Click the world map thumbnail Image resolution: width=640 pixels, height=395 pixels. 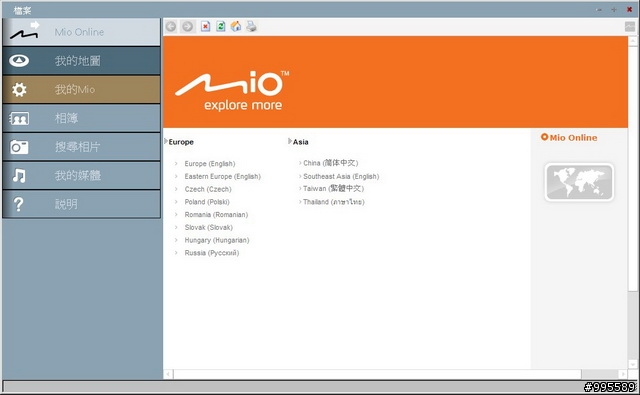579,182
